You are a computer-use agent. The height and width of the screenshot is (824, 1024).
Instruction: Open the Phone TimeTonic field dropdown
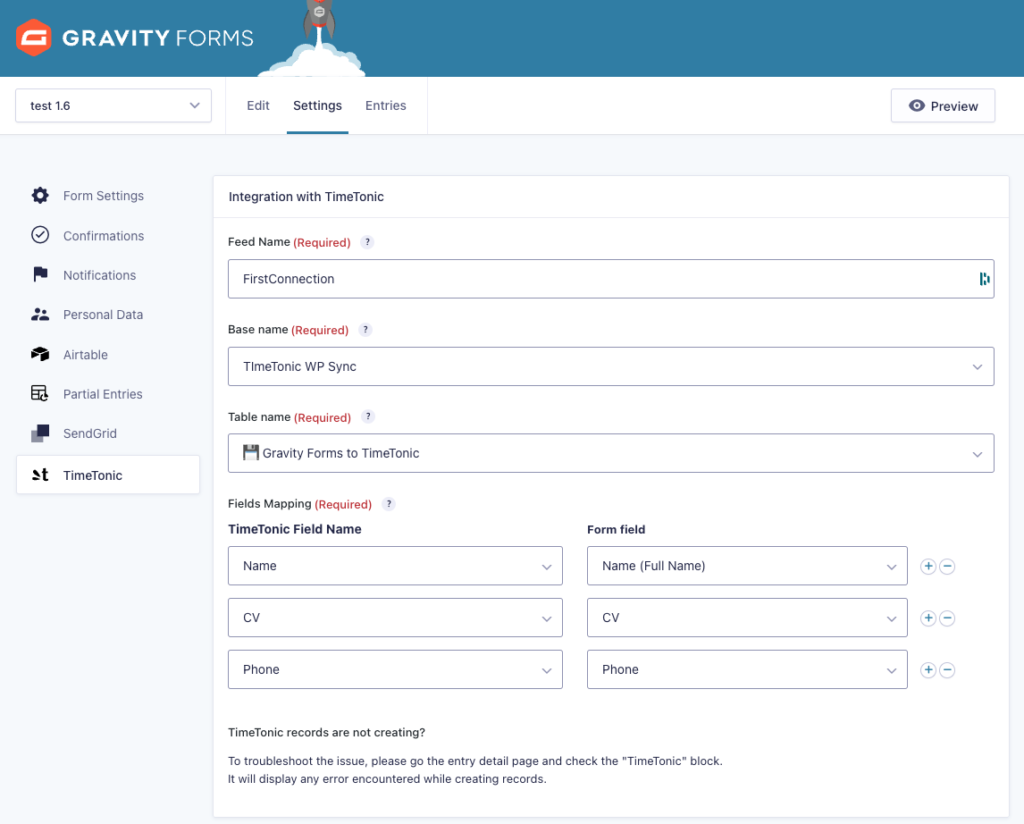(x=395, y=670)
